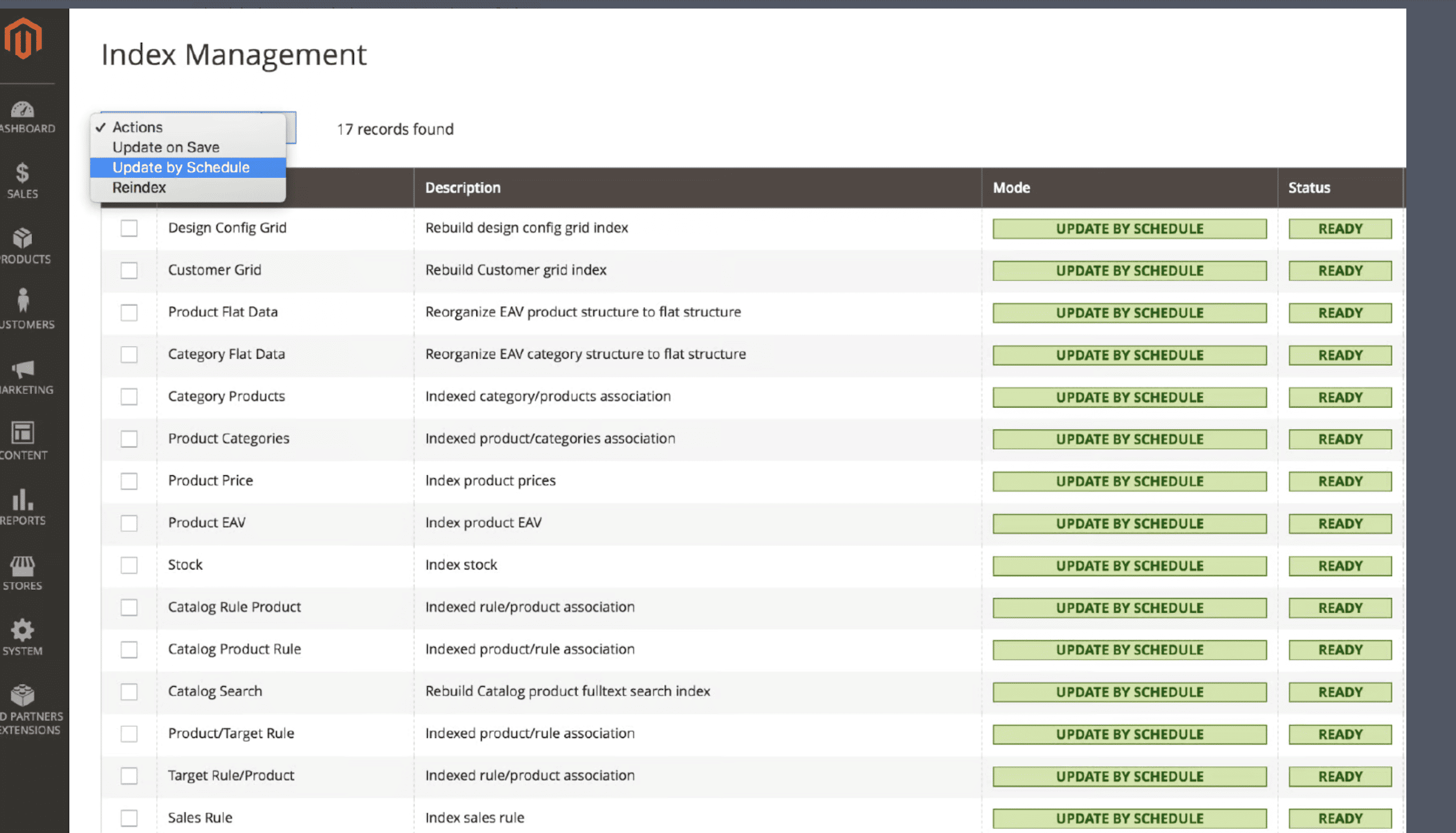
Task: Check the Sales Rule checkbox
Action: (129, 818)
